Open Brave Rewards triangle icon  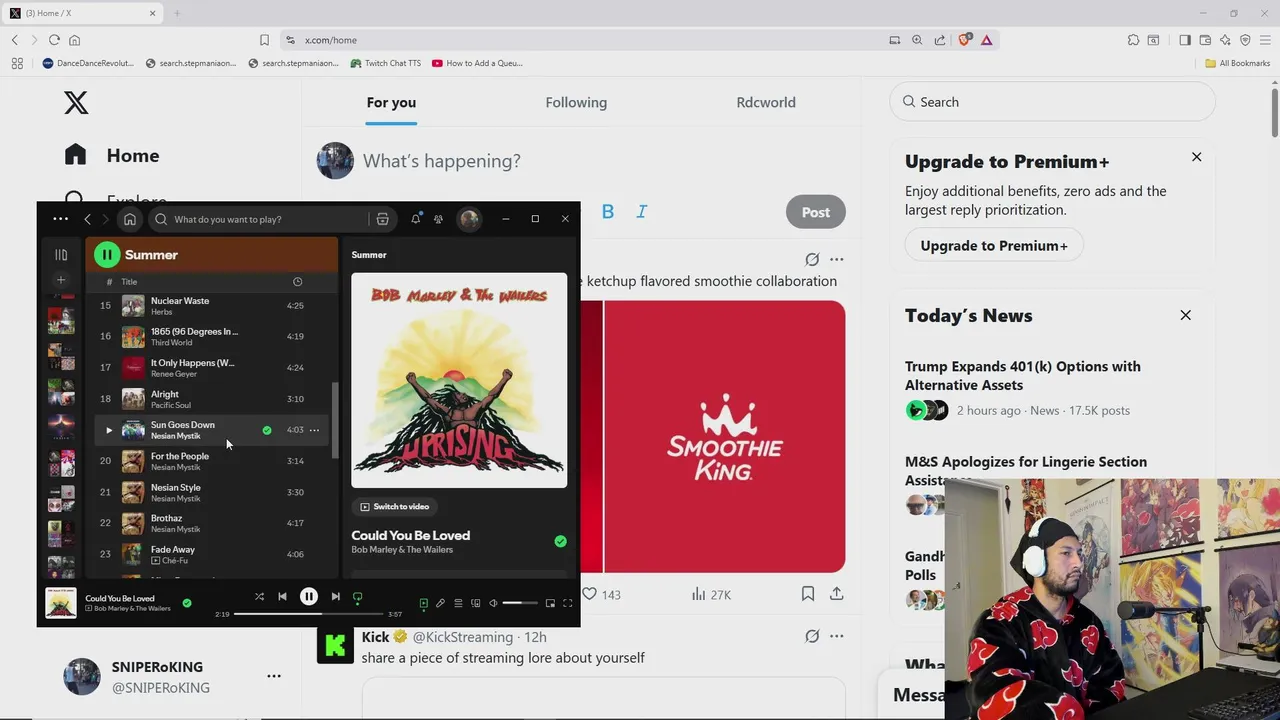point(986,40)
